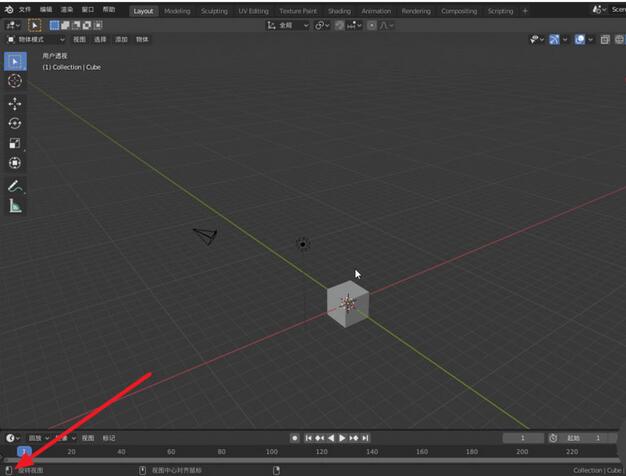Switch to the Layout workspace tab
Image resolution: width=626 pixels, height=476 pixels.
coord(143,11)
